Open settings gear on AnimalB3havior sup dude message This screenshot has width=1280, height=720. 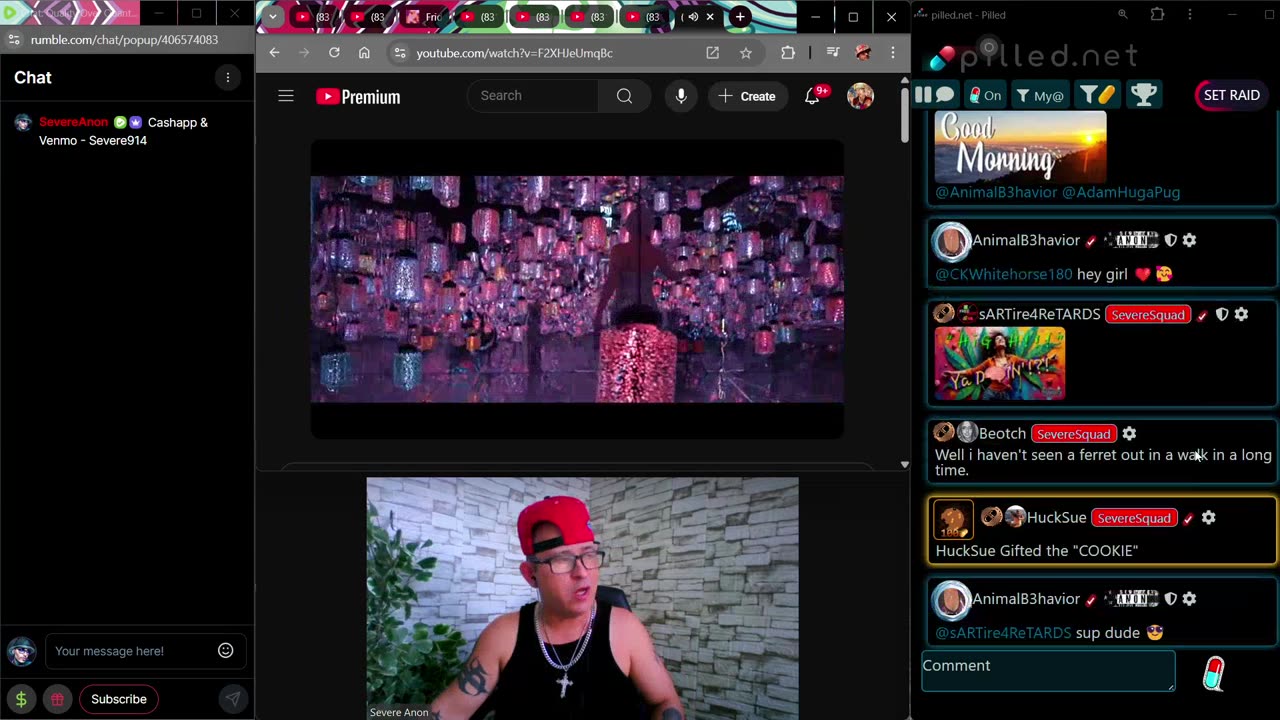click(1189, 598)
